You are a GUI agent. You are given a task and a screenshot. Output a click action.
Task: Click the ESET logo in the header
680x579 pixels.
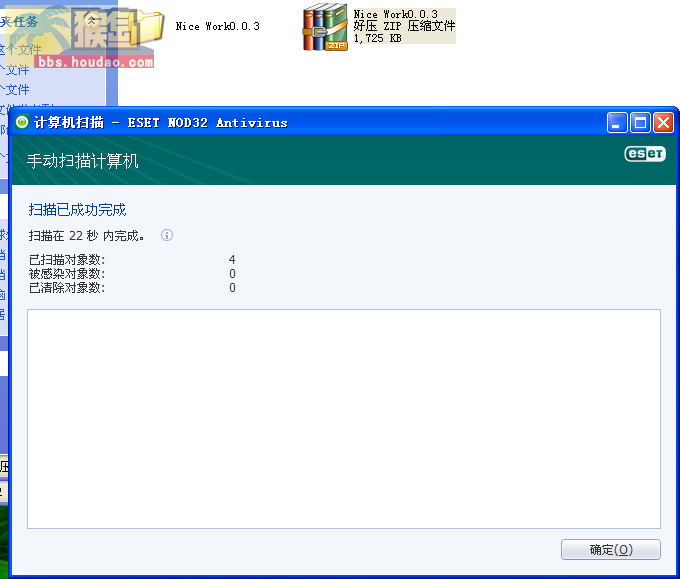pos(645,154)
